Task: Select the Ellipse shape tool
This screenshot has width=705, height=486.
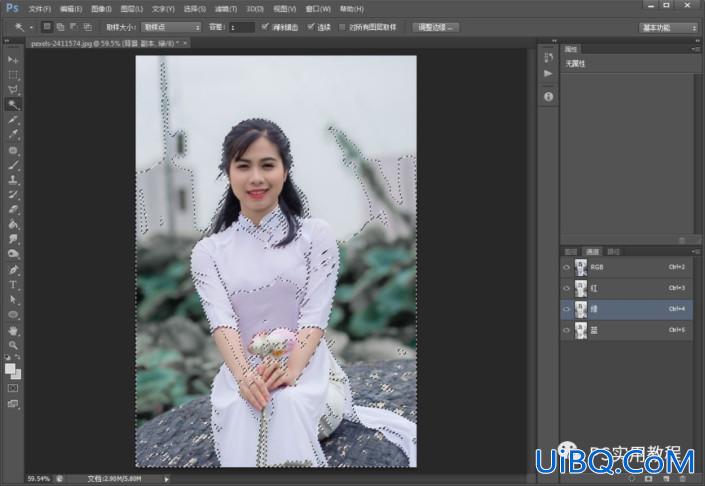Action: pos(13,314)
